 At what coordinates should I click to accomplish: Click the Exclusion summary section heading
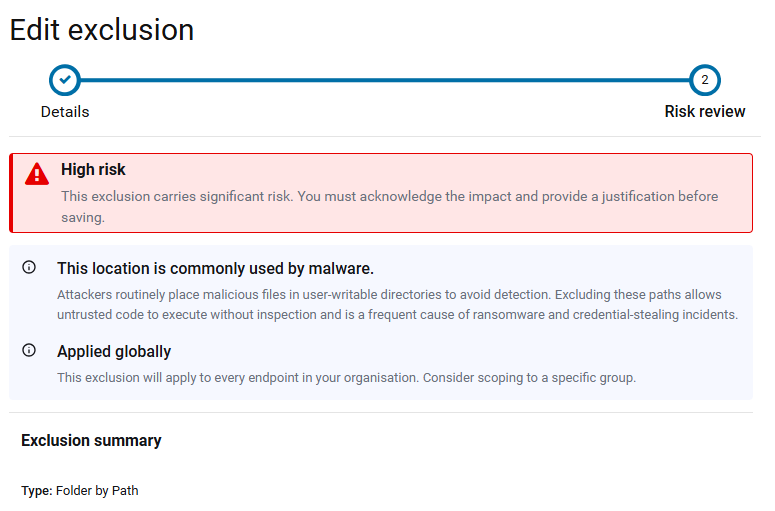click(x=91, y=440)
